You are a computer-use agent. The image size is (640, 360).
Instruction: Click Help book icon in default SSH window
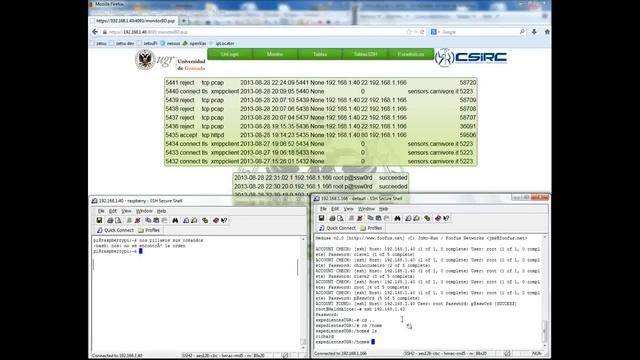(438, 218)
